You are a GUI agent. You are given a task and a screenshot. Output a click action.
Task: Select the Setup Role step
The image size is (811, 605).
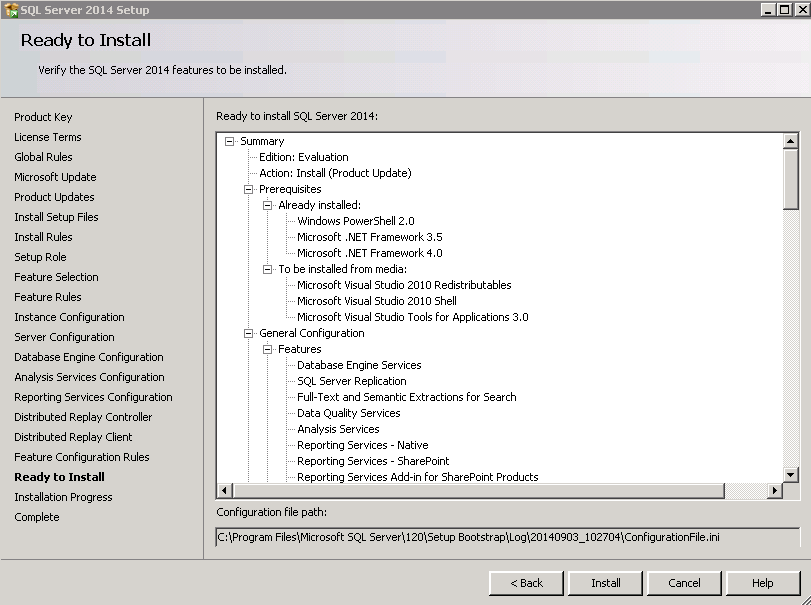pyautogui.click(x=40, y=257)
